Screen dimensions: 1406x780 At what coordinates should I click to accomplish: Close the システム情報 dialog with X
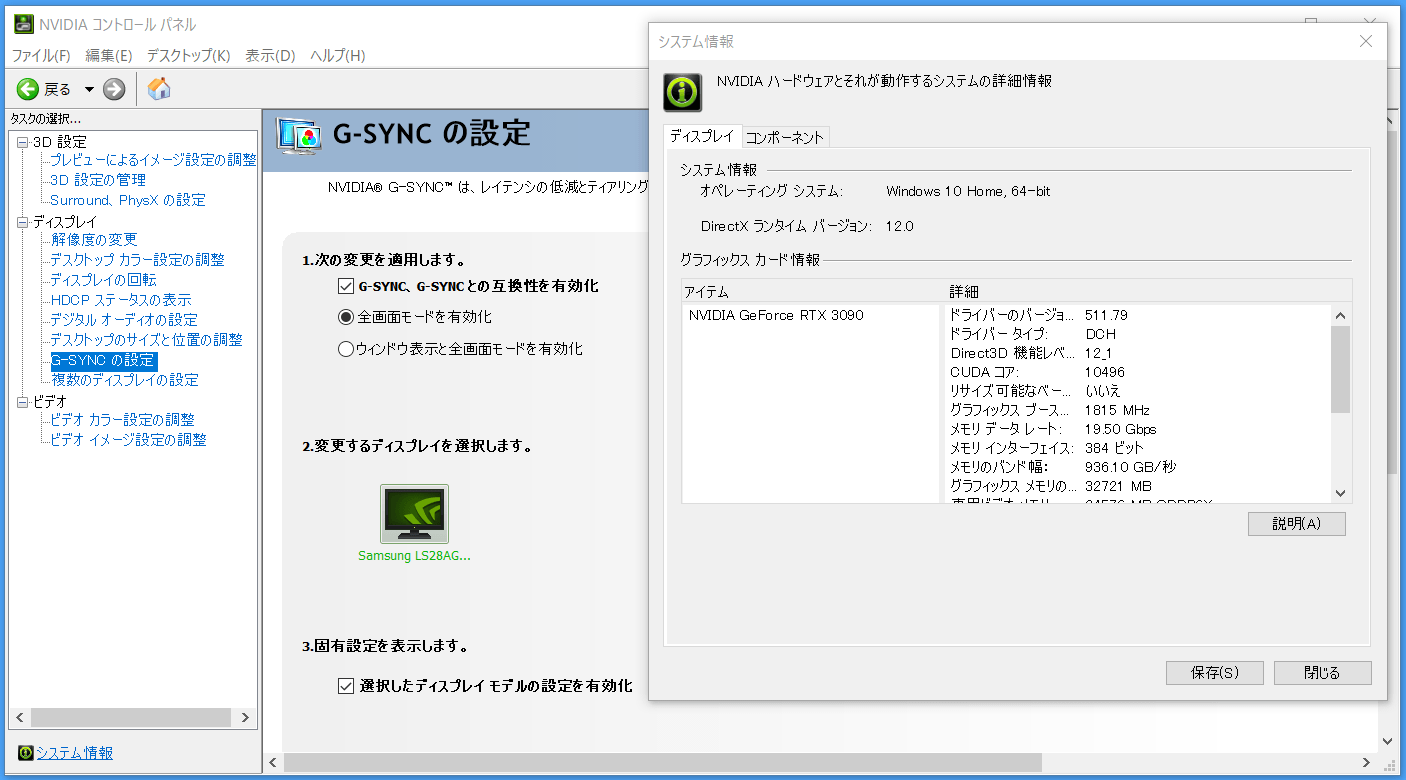[x=1366, y=41]
